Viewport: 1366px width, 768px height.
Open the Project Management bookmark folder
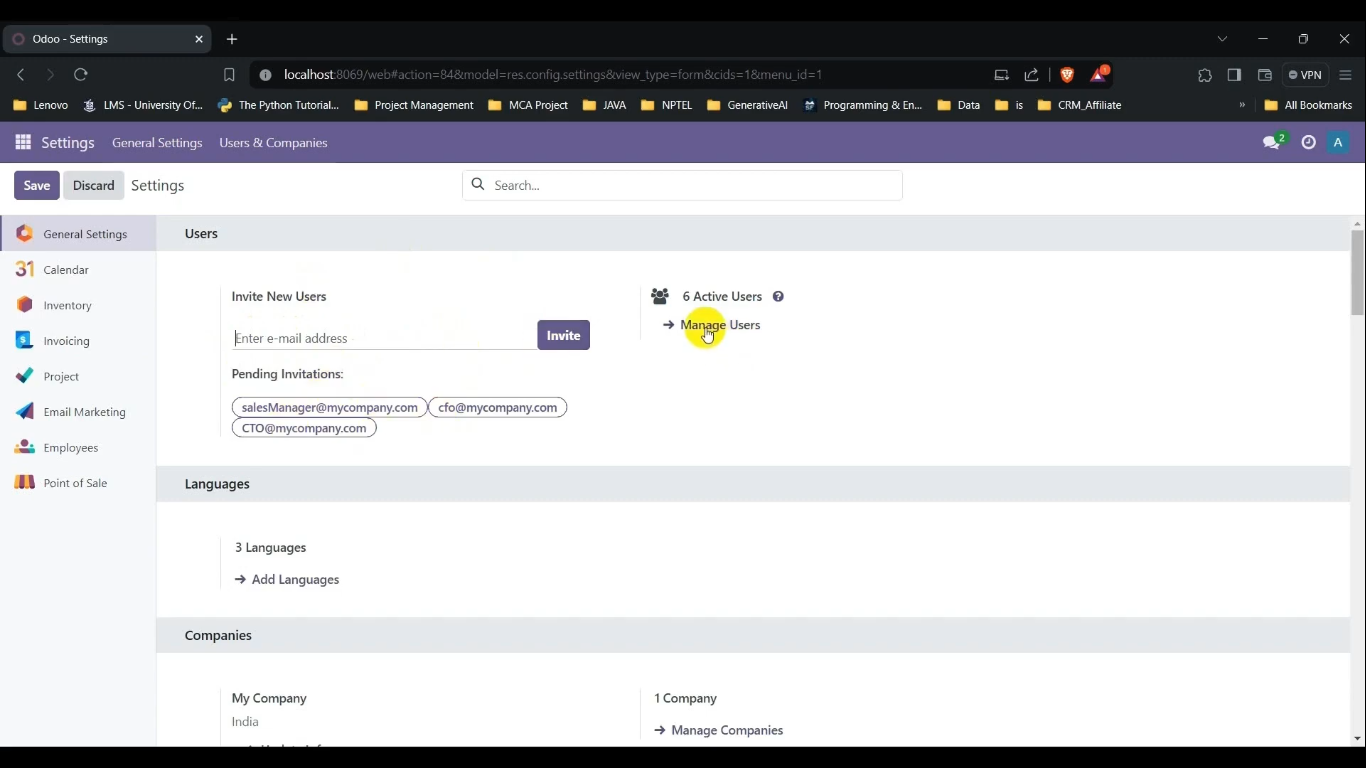point(414,105)
